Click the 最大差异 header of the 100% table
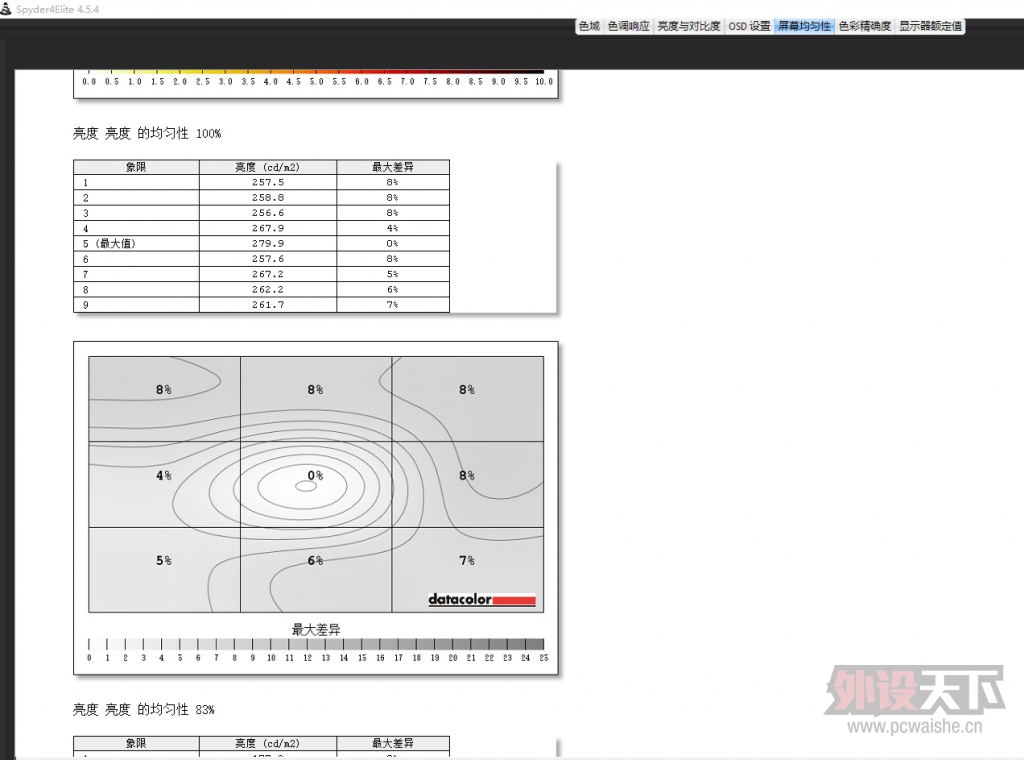1024x760 pixels. (392, 167)
